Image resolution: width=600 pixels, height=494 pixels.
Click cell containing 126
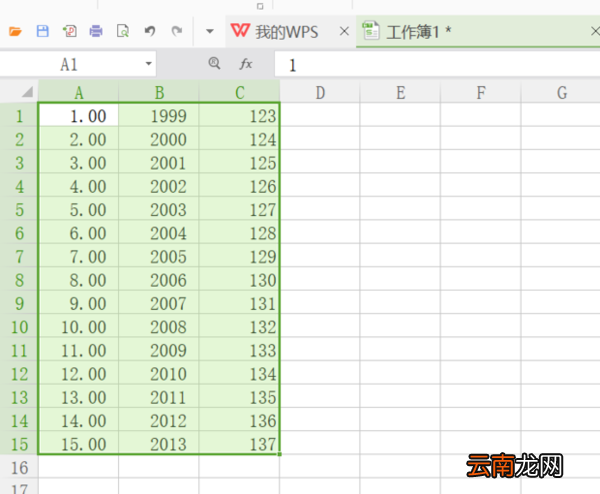(239, 186)
